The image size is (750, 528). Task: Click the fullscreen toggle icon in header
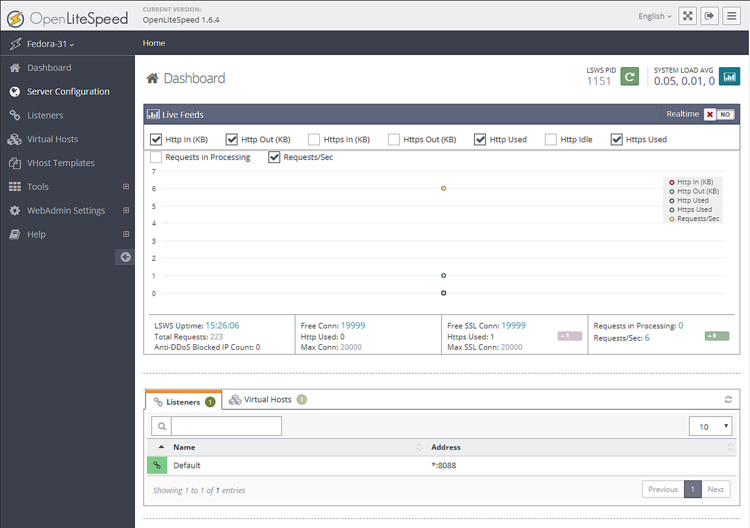click(x=687, y=16)
